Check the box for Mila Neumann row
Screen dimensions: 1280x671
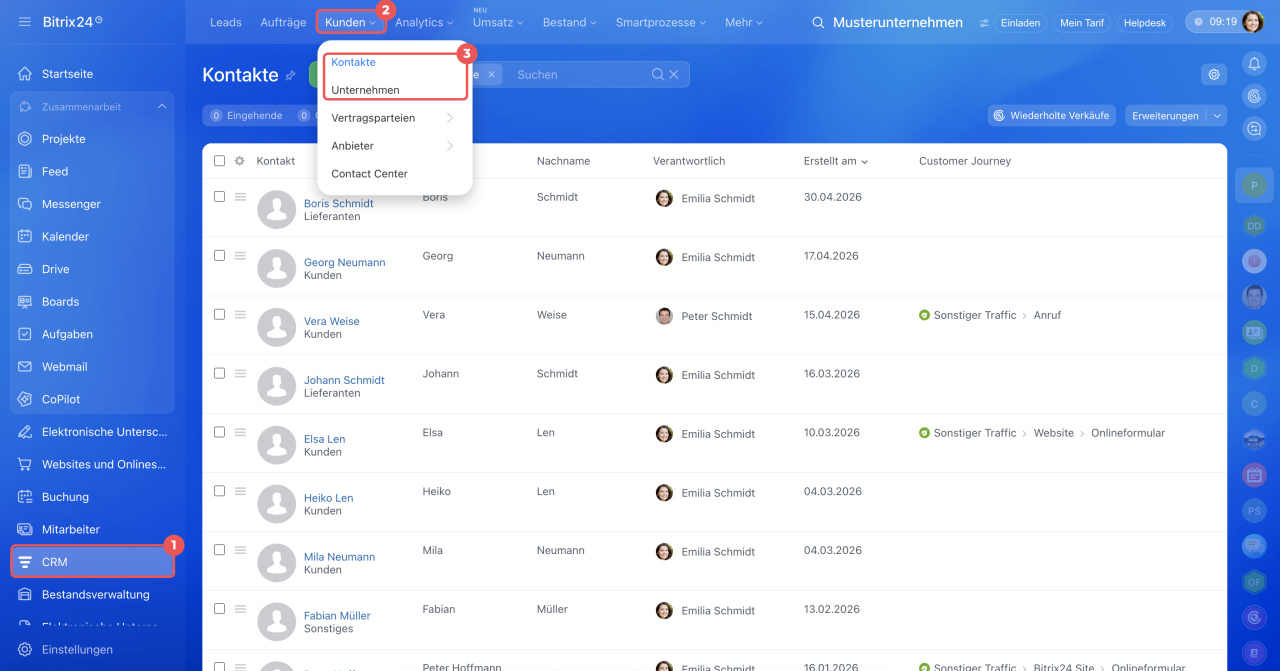point(220,551)
